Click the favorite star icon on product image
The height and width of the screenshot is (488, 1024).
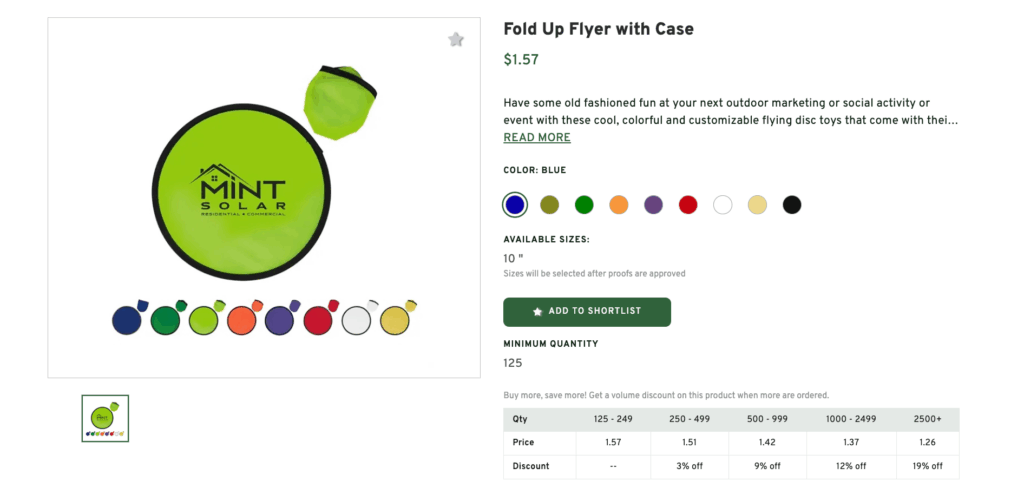456,40
